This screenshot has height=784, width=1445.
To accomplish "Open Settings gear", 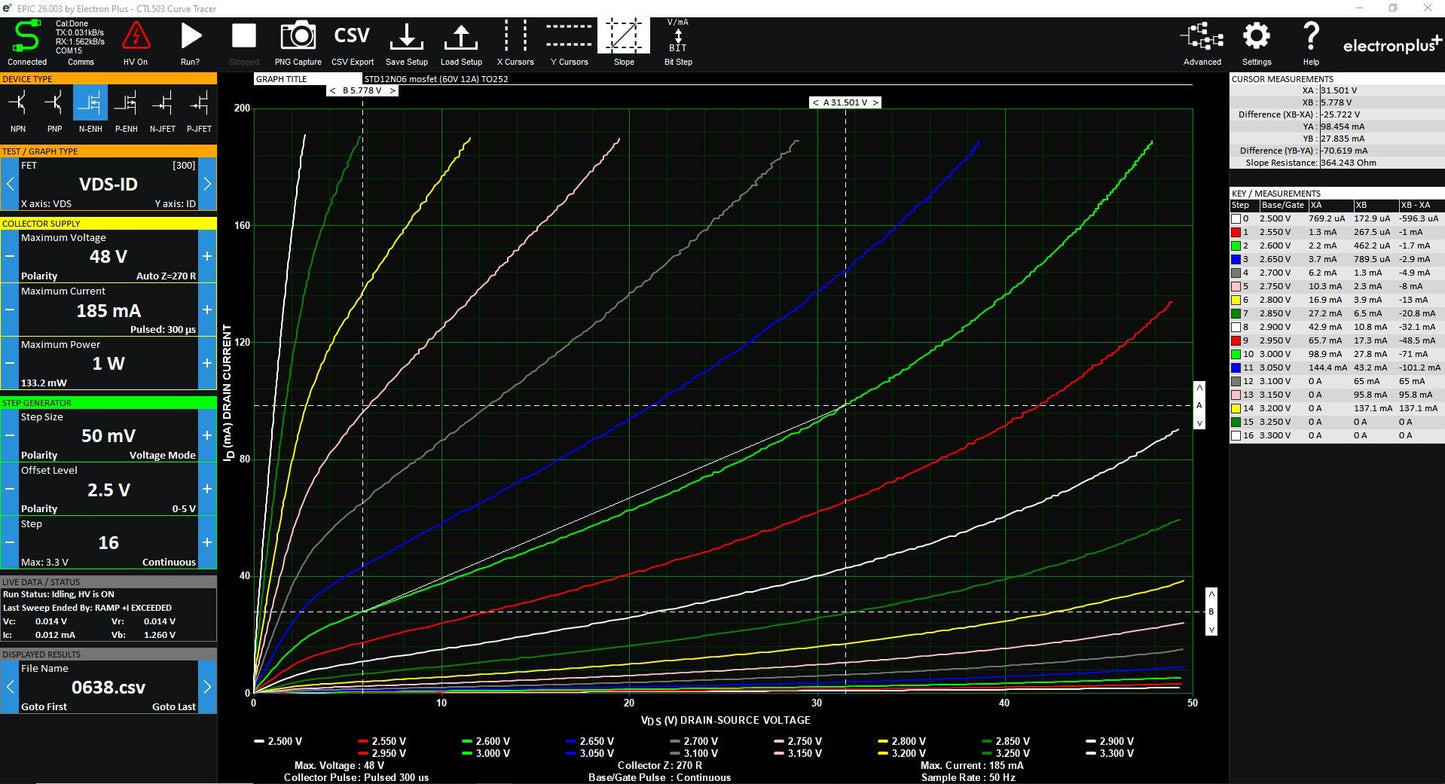I will [1257, 37].
